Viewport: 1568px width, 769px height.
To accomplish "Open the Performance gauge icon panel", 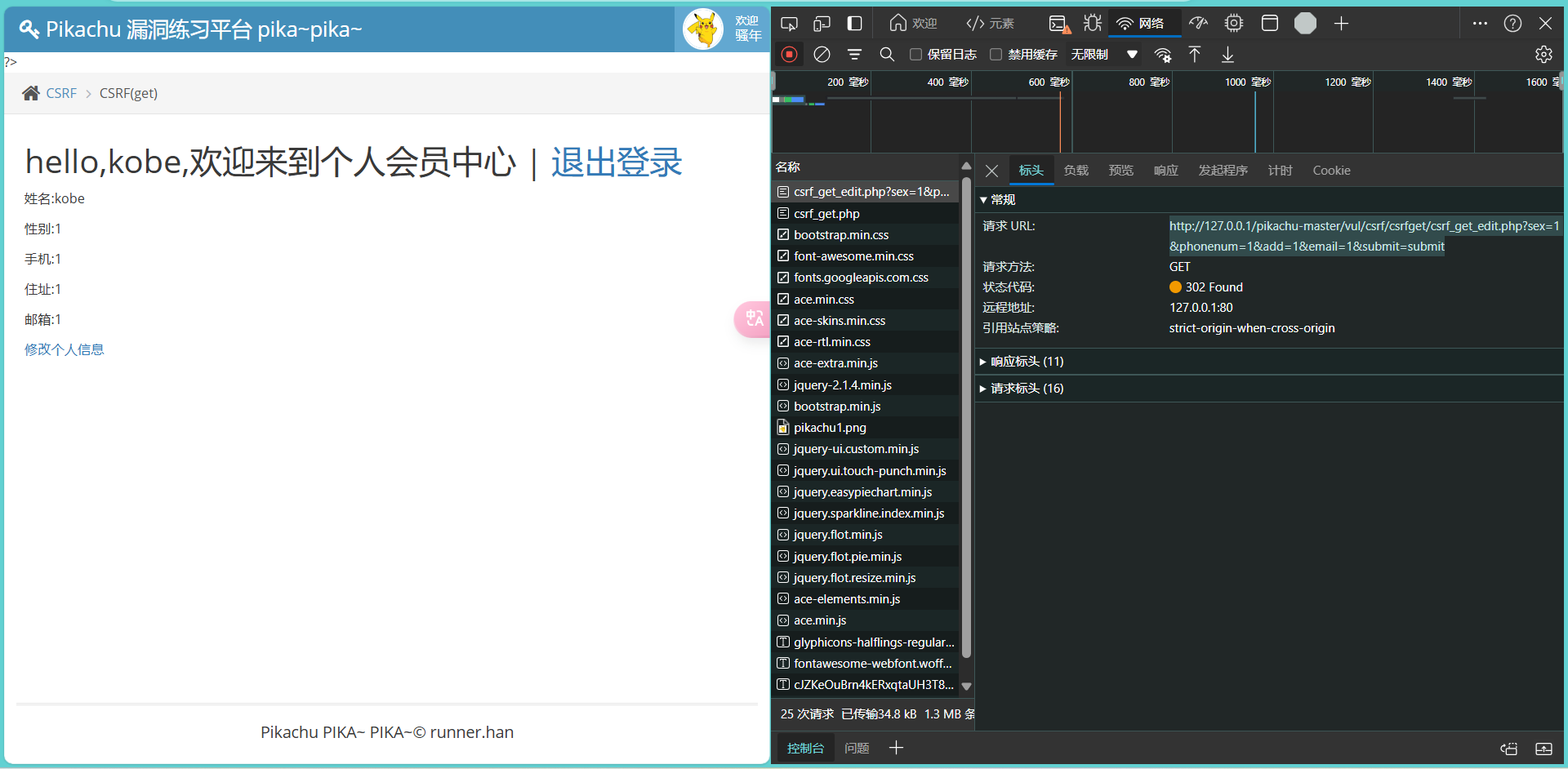I will 1198,24.
